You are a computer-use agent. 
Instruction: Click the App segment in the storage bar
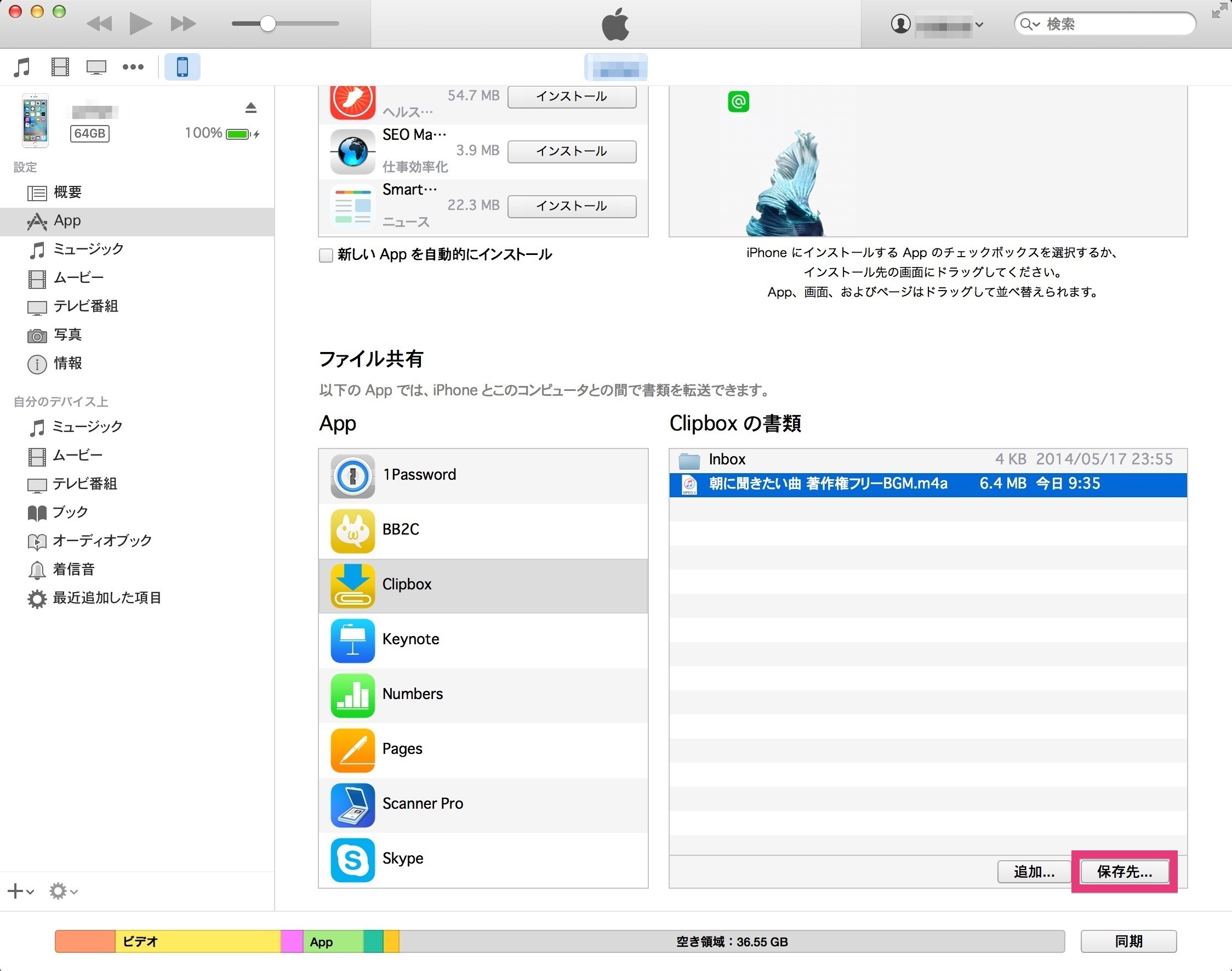coord(333,941)
